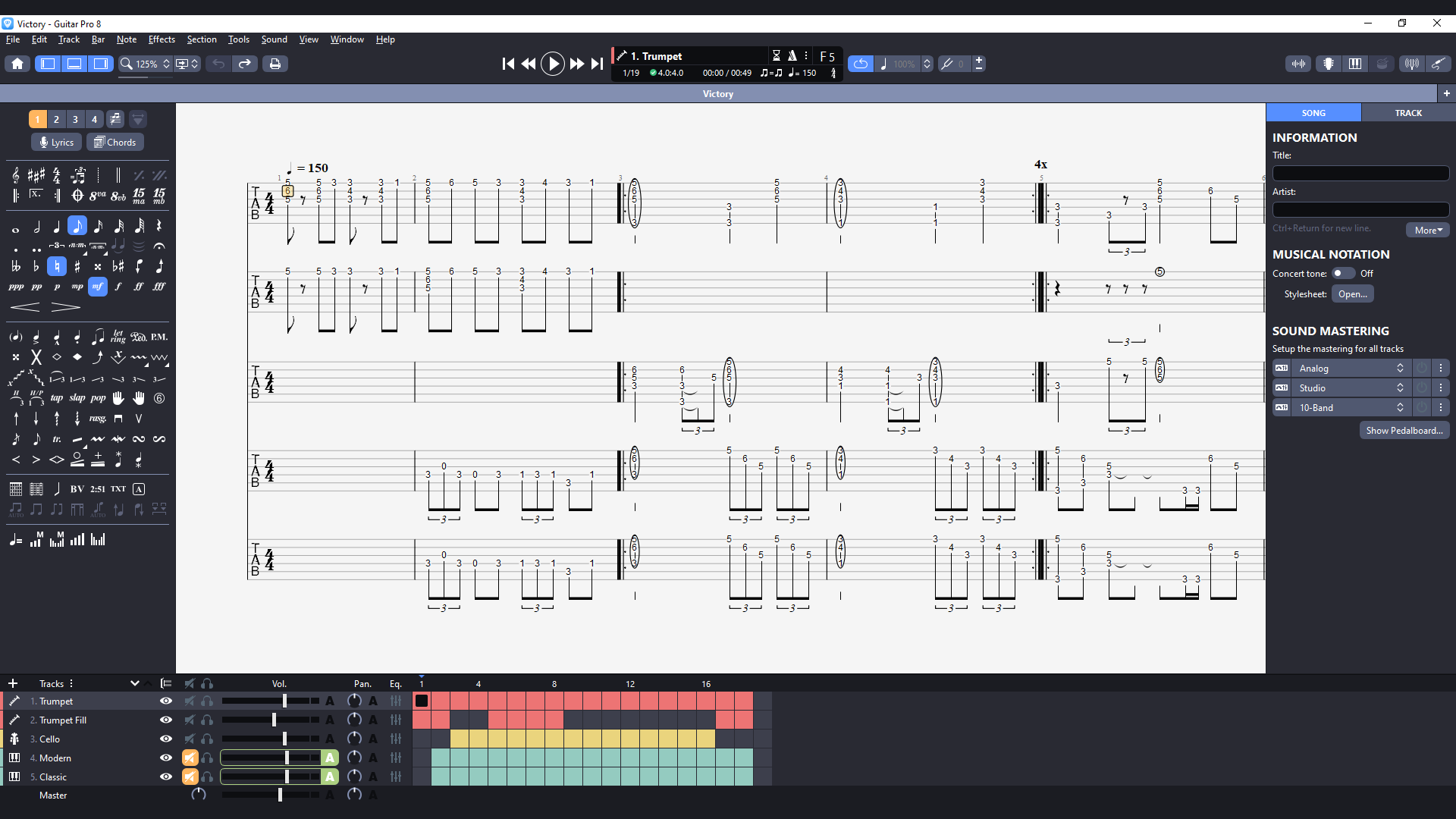Screen dimensions: 1456x819
Task: Open the Analog mastering dropdown
Action: pos(1350,368)
